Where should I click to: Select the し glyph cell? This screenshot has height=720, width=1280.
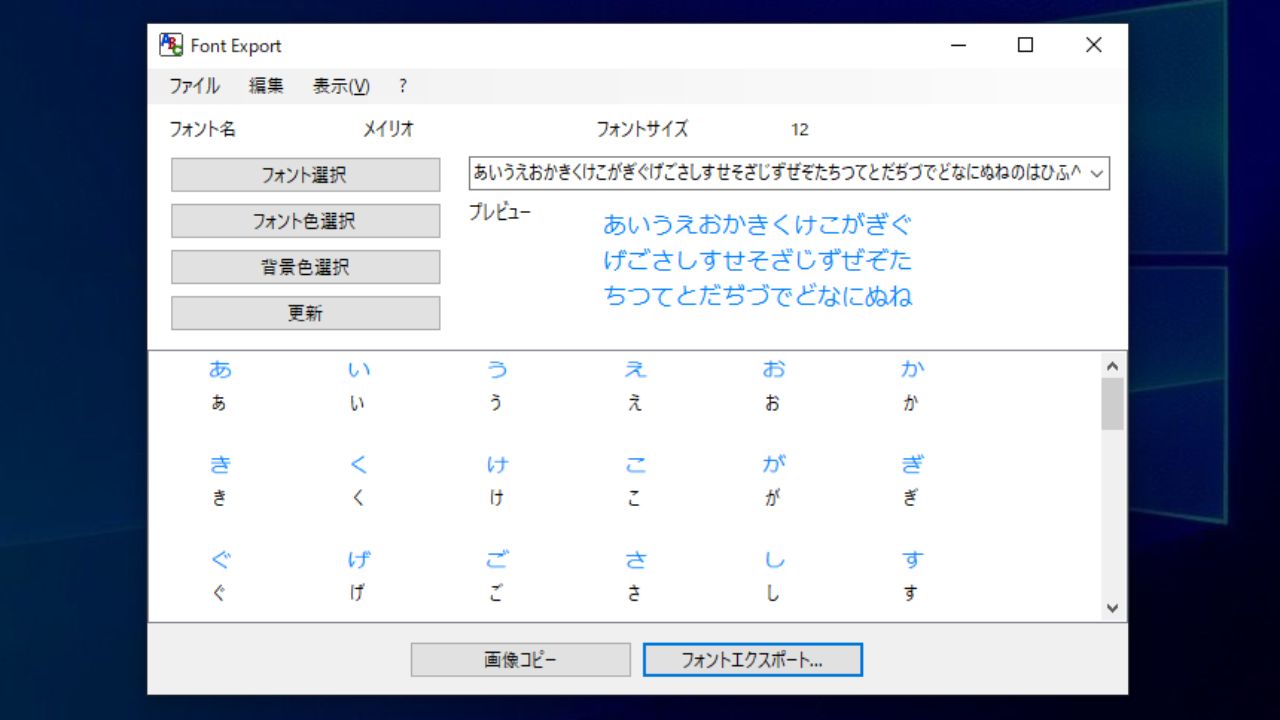point(773,575)
